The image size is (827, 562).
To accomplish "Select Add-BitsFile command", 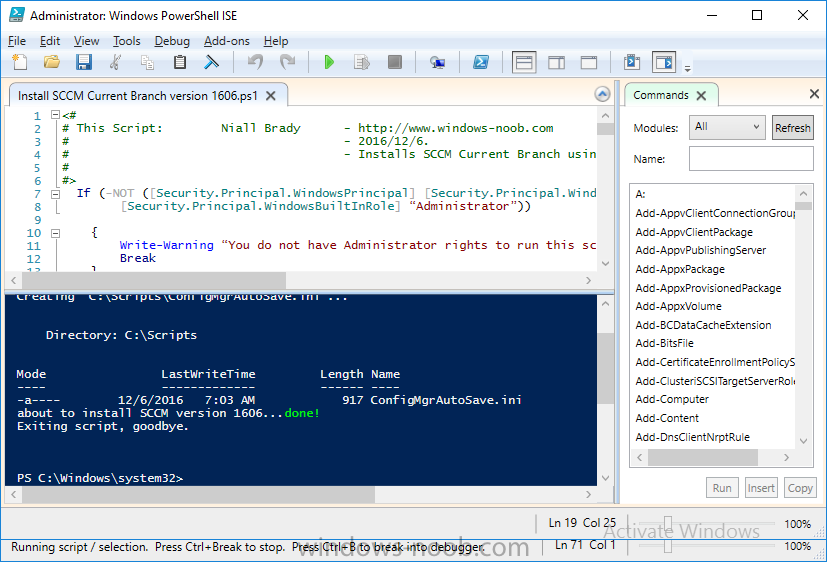I will tap(664, 343).
